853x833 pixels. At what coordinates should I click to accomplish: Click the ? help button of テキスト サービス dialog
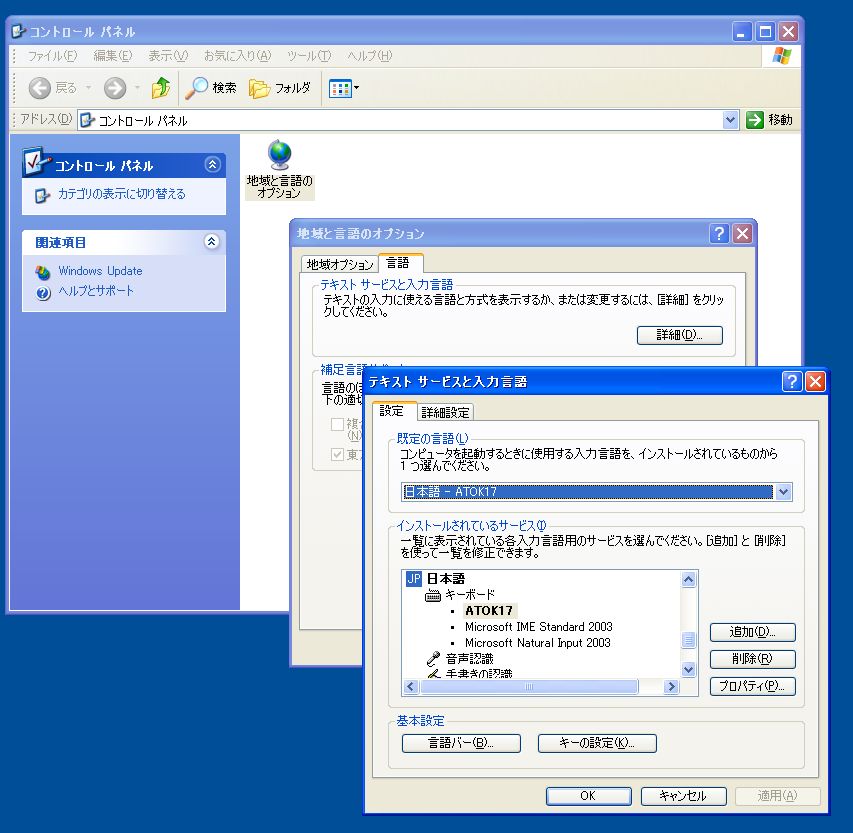792,381
